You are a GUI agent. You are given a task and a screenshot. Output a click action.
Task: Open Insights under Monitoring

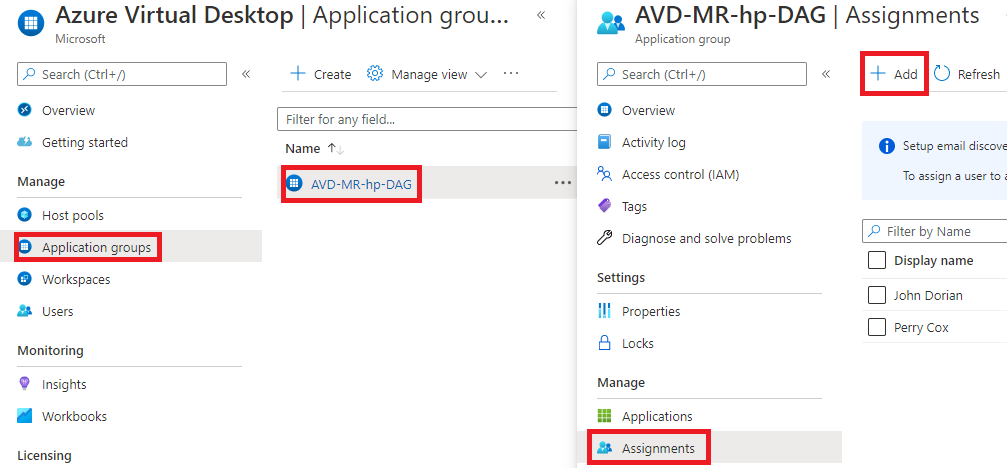tap(64, 385)
